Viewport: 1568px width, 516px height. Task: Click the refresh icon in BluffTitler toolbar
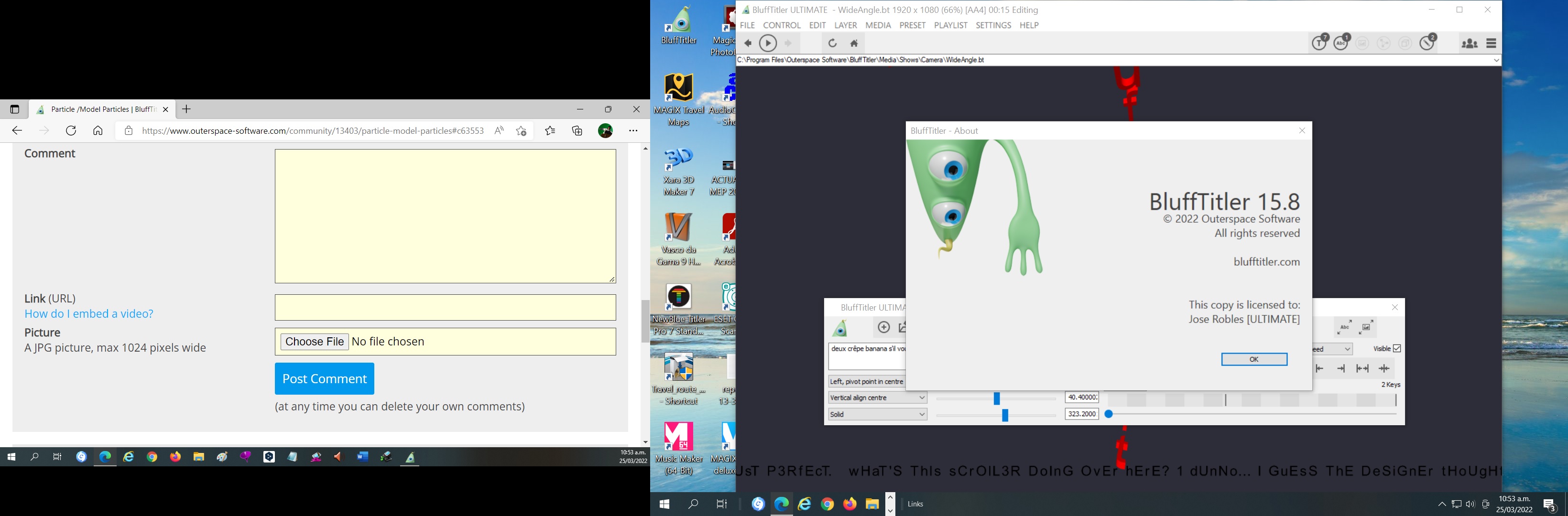point(832,43)
